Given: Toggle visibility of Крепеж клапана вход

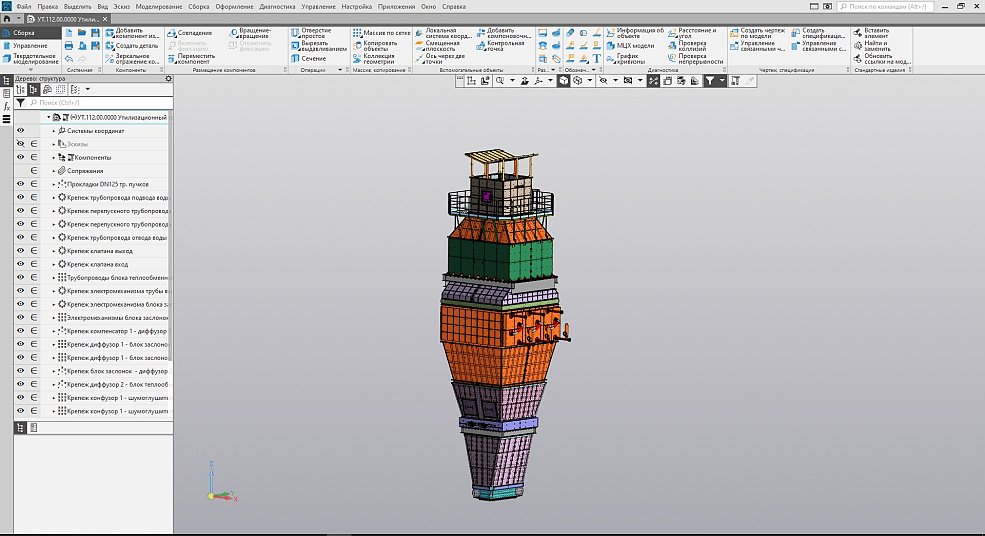Looking at the screenshot, I should [x=20, y=263].
